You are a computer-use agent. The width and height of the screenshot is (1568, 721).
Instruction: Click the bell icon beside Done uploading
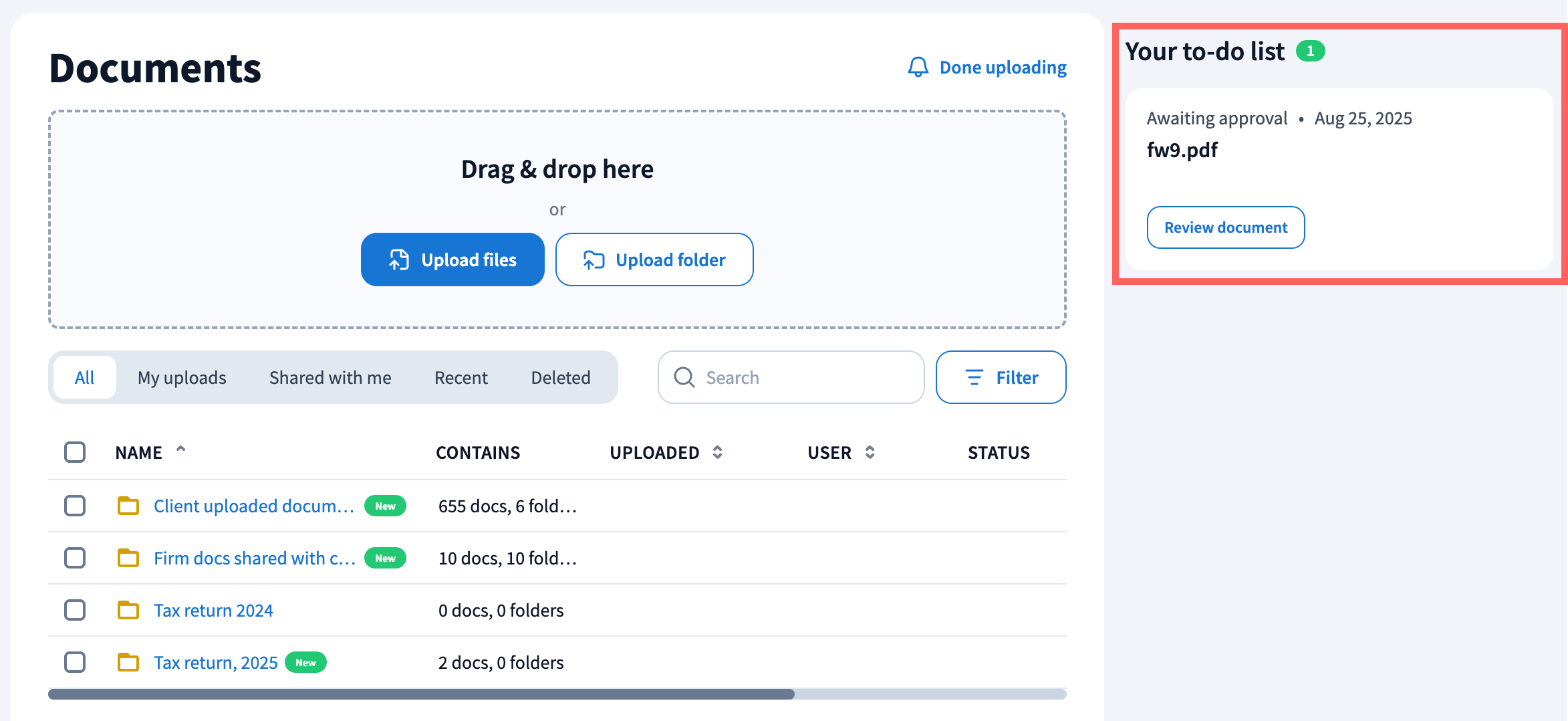918,67
